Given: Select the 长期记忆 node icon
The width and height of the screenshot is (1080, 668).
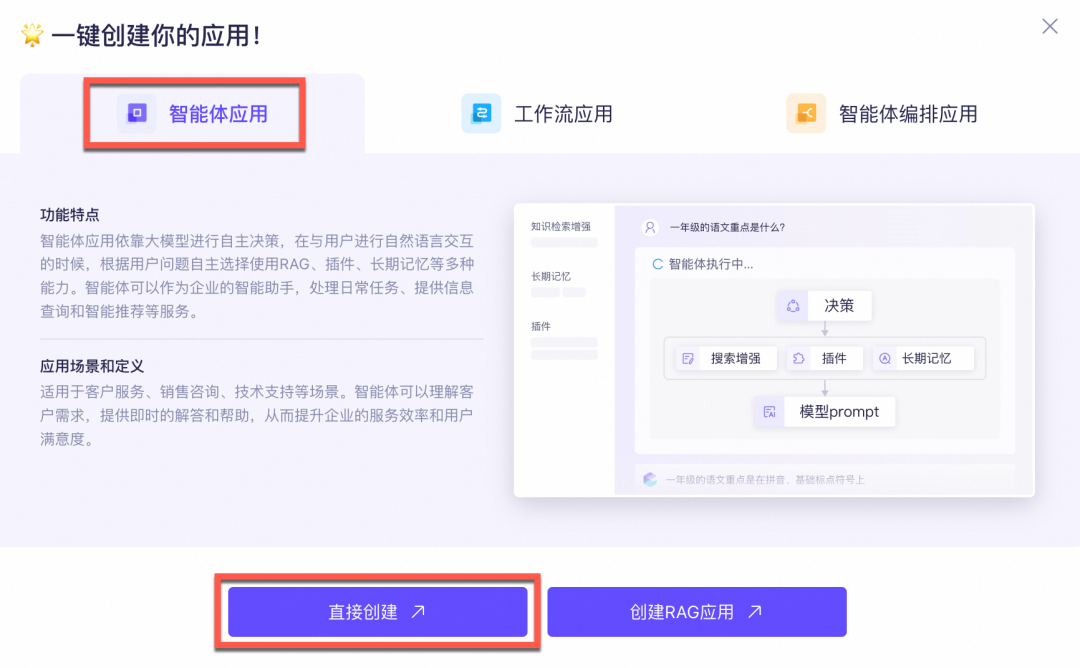Looking at the screenshot, I should tap(882, 357).
